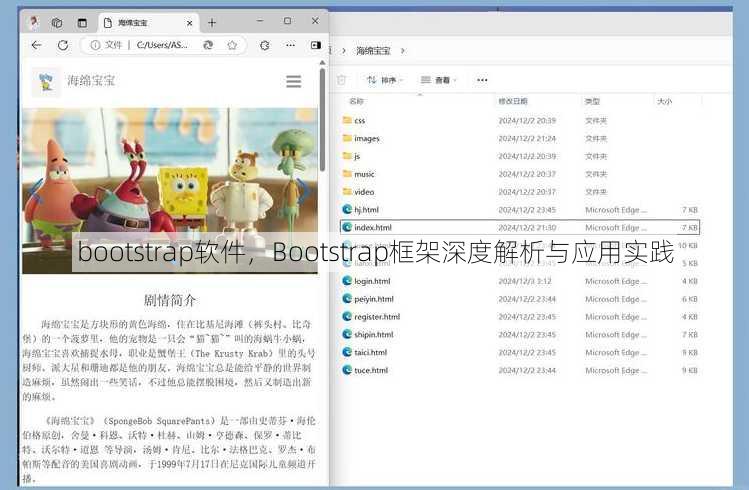The height and width of the screenshot is (490, 749).
Task: Sort by the 修改日期 column header
Action: click(x=513, y=101)
